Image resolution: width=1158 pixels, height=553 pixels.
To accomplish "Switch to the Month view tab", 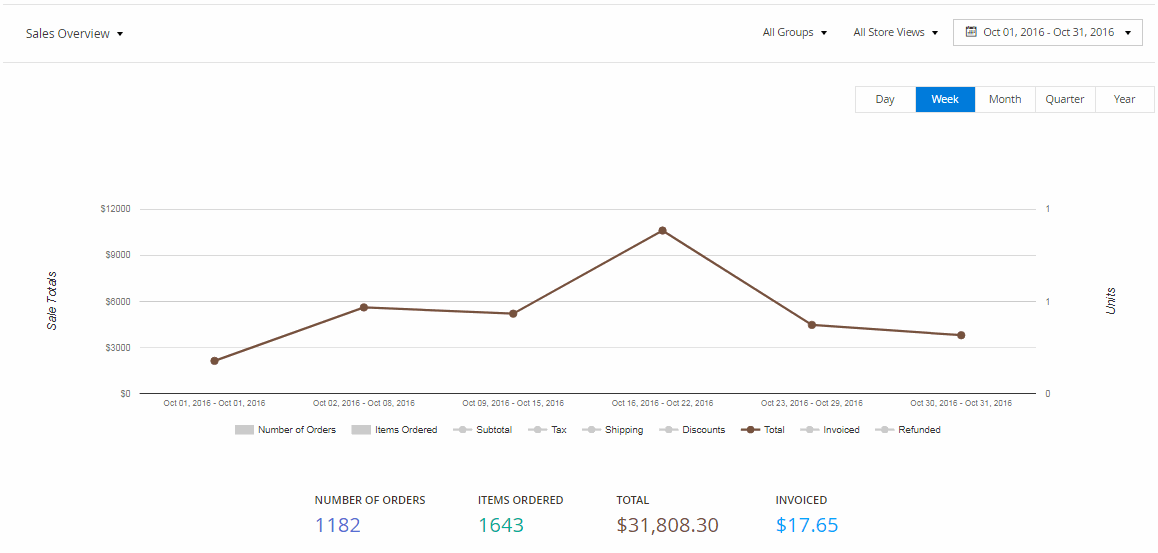I will pyautogui.click(x=1005, y=99).
